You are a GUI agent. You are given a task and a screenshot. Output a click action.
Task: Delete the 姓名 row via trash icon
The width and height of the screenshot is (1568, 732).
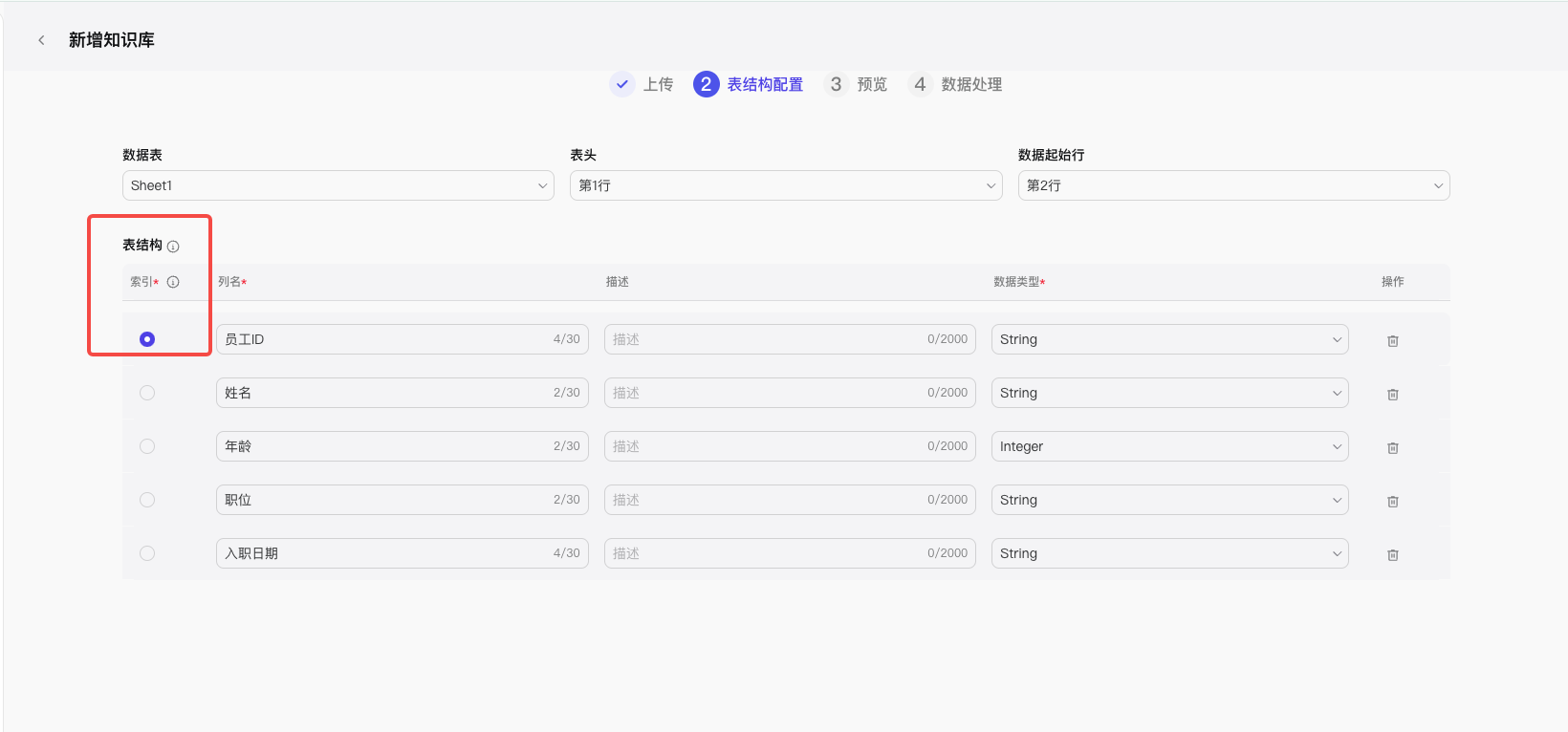[x=1393, y=394]
